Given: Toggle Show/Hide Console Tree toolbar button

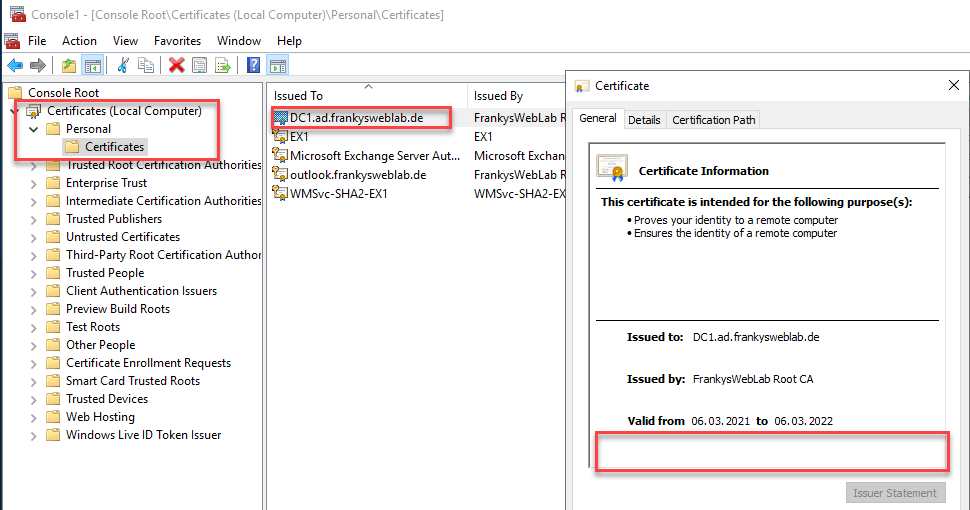Looking at the screenshot, I should tap(93, 65).
